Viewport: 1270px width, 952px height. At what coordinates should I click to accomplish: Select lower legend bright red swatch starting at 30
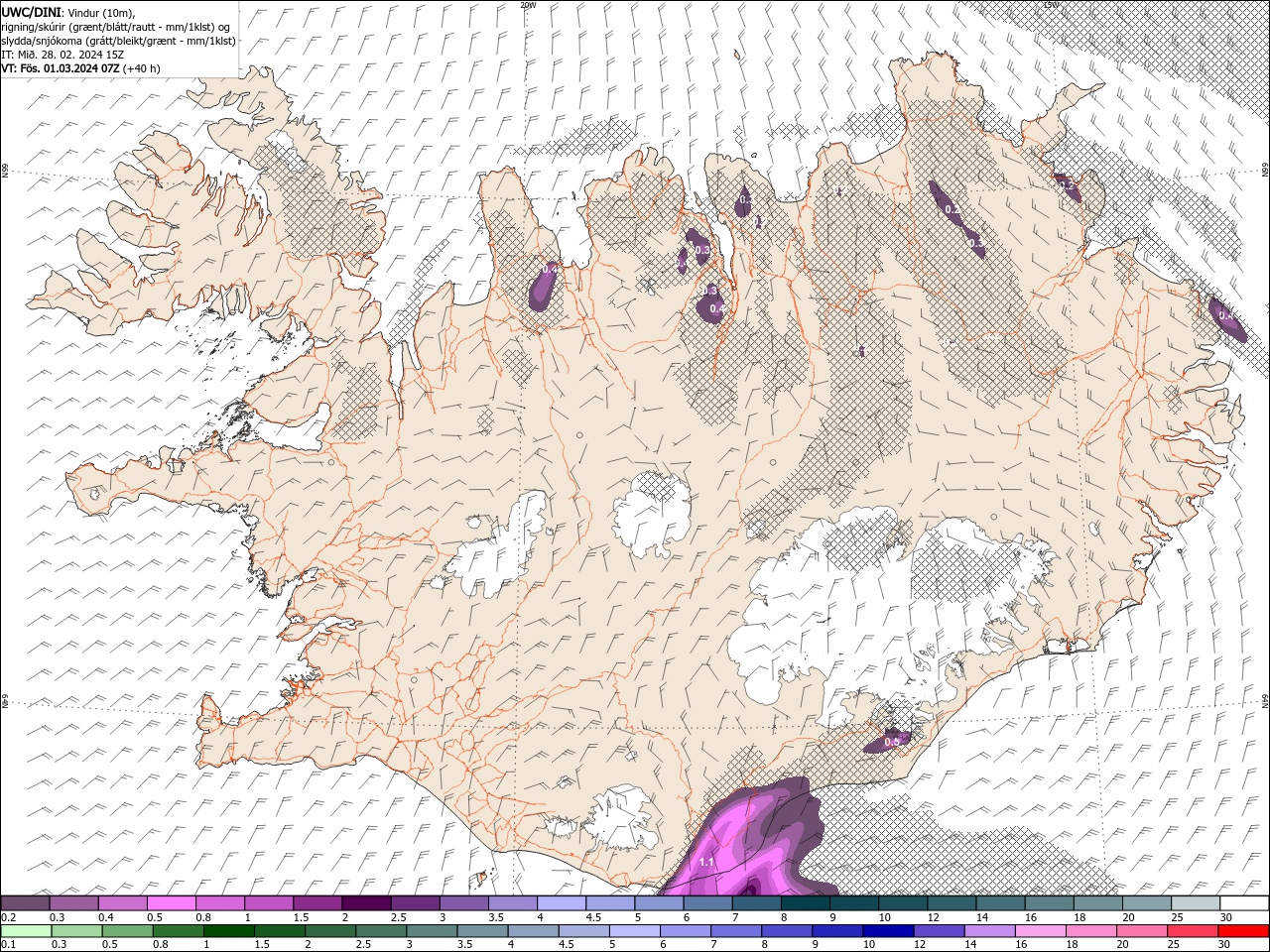pos(1243,931)
